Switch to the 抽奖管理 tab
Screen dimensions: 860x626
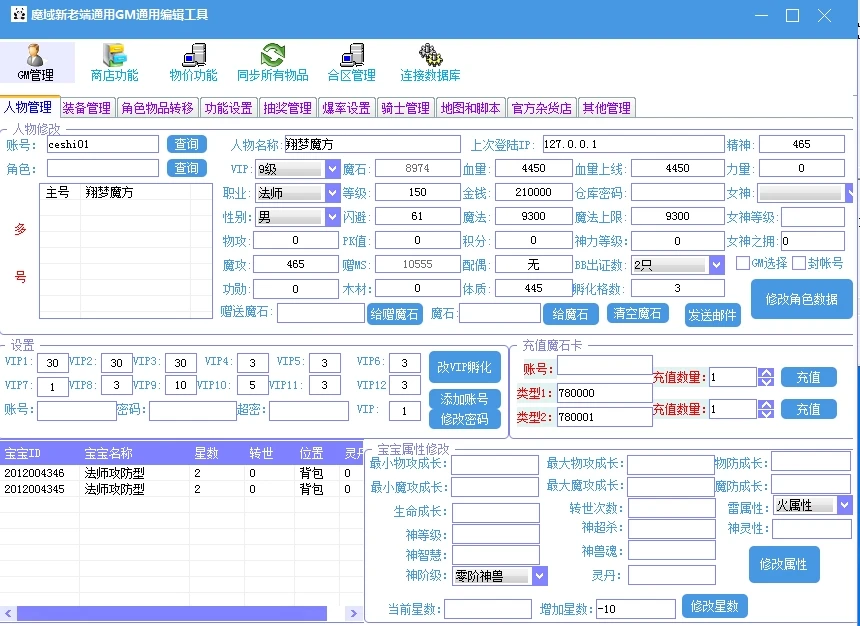tap(287, 108)
